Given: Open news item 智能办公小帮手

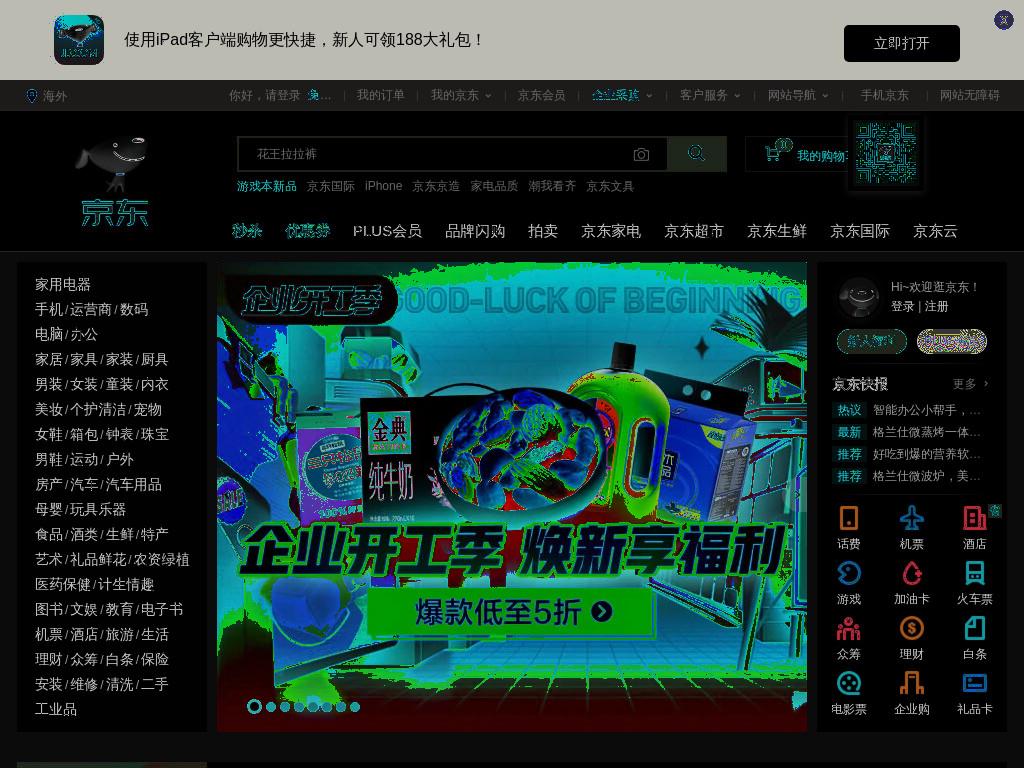Looking at the screenshot, I should pos(926,410).
